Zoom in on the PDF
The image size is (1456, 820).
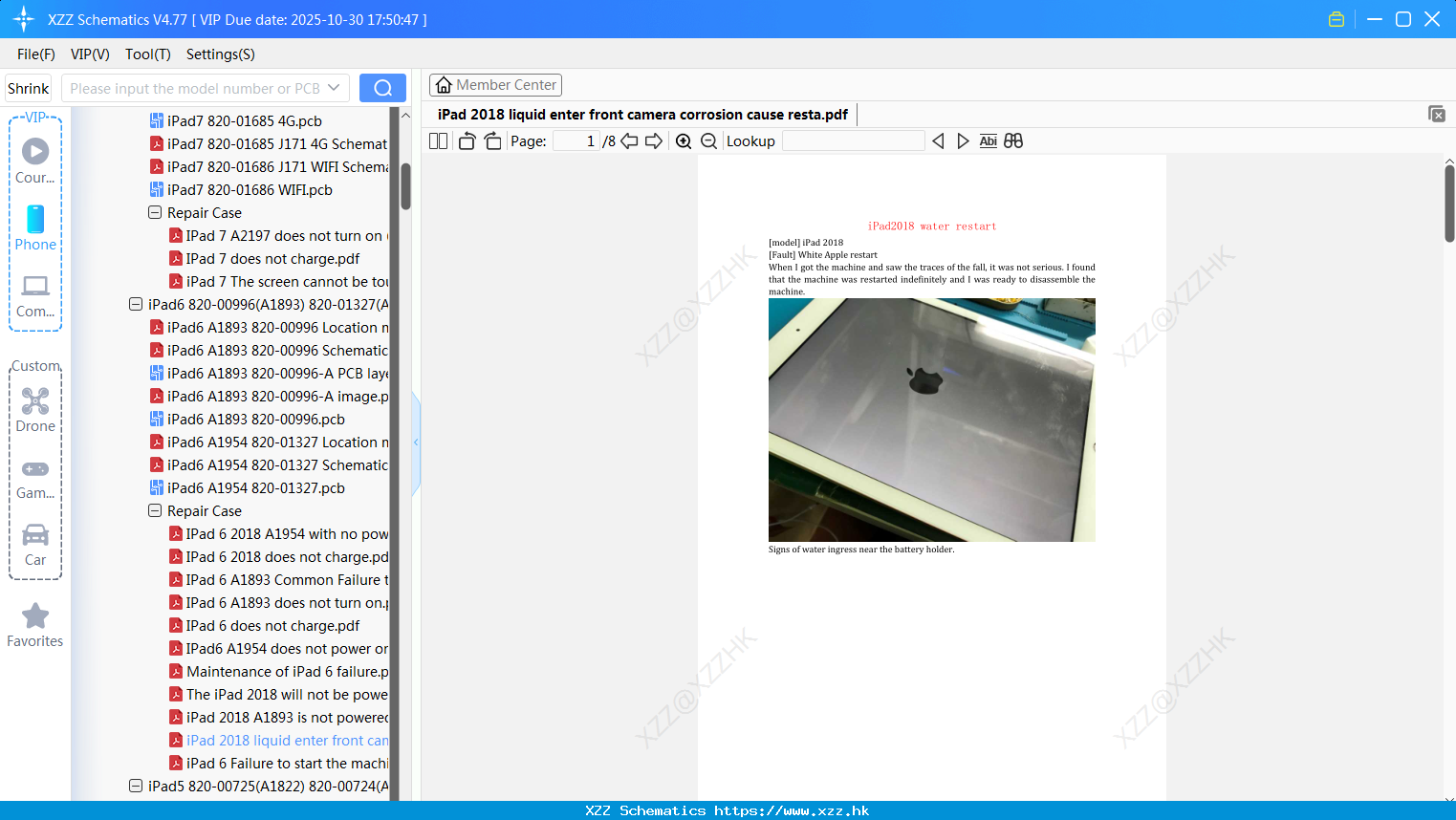[684, 141]
